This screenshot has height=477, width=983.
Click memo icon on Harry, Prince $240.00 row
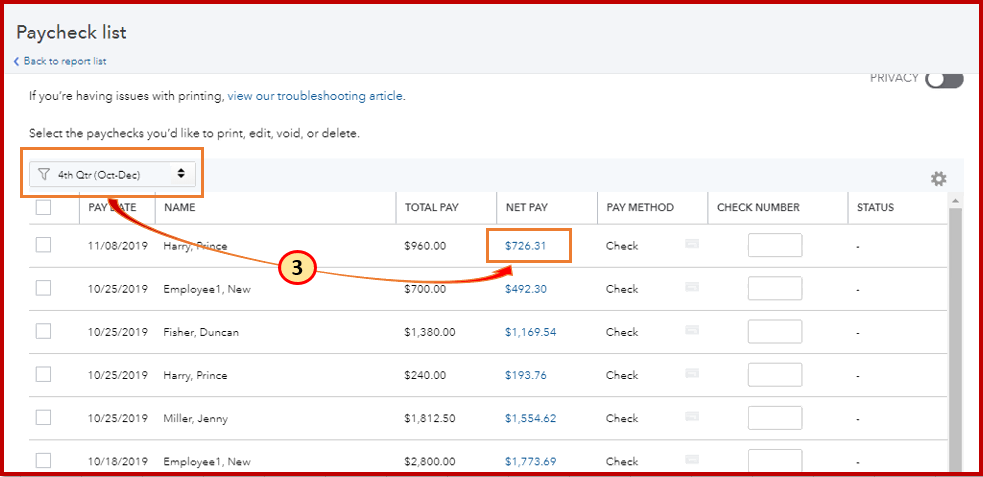[692, 374]
